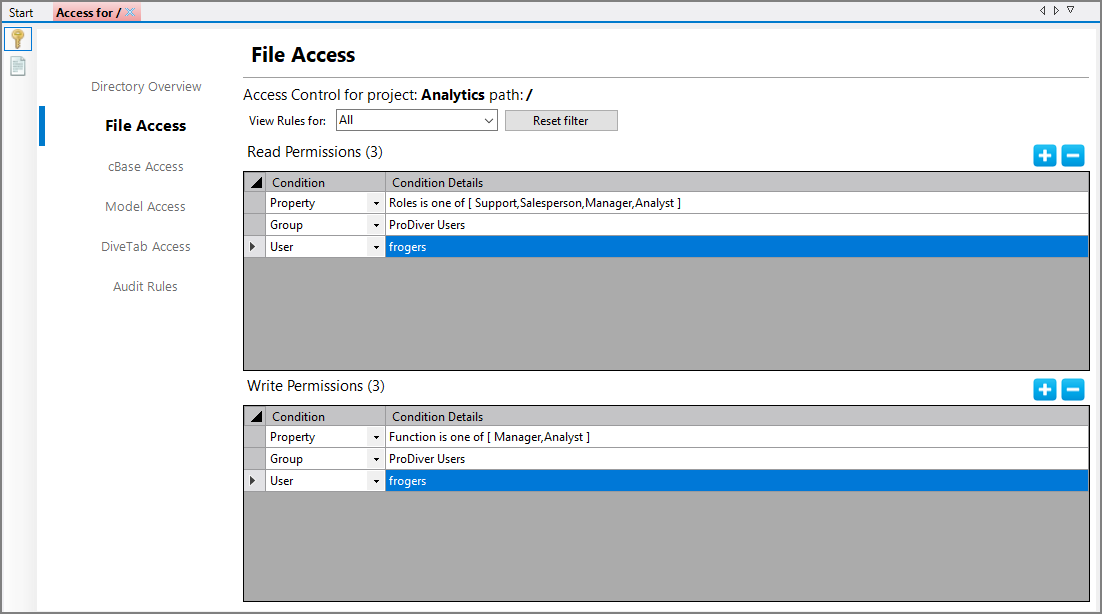This screenshot has height=614, width=1102.
Task: Add a new Write Permissions rule
Action: (x=1044, y=390)
